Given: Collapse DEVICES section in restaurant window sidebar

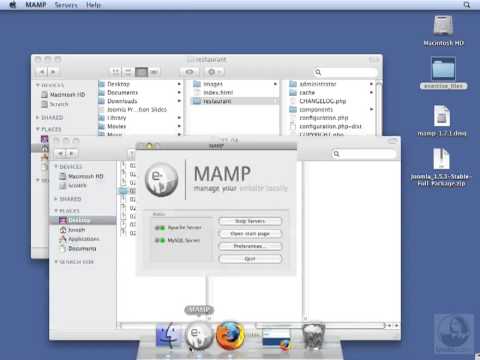Looking at the screenshot, I should click(x=38, y=85).
